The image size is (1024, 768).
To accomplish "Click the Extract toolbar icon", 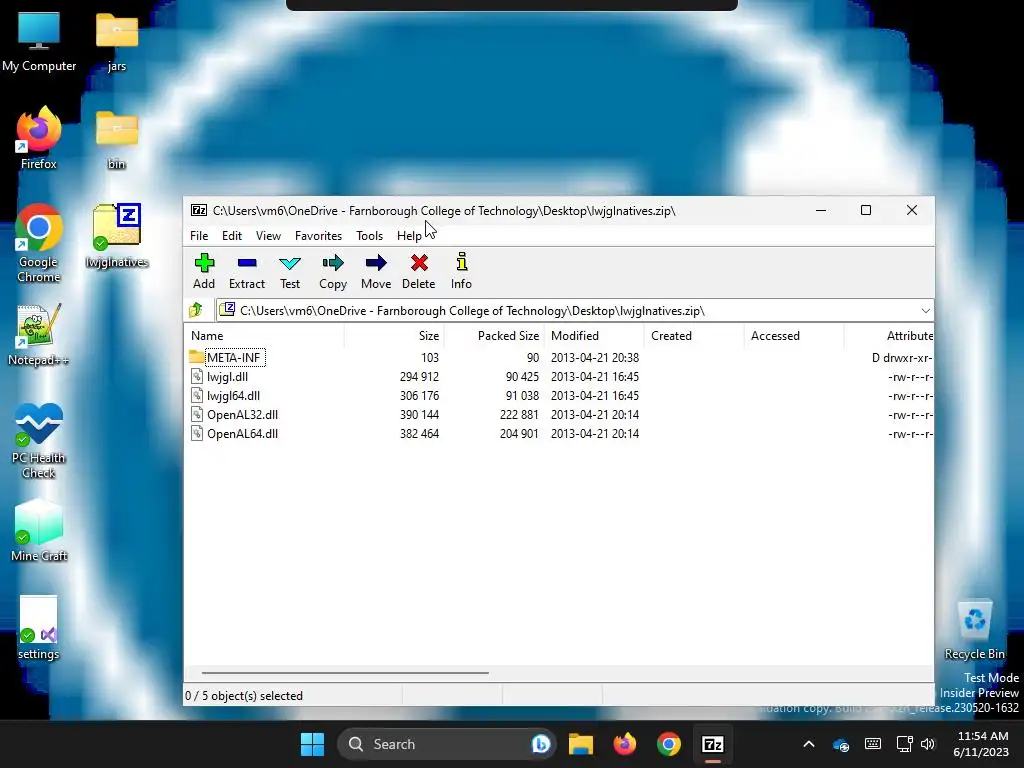I will click(247, 263).
